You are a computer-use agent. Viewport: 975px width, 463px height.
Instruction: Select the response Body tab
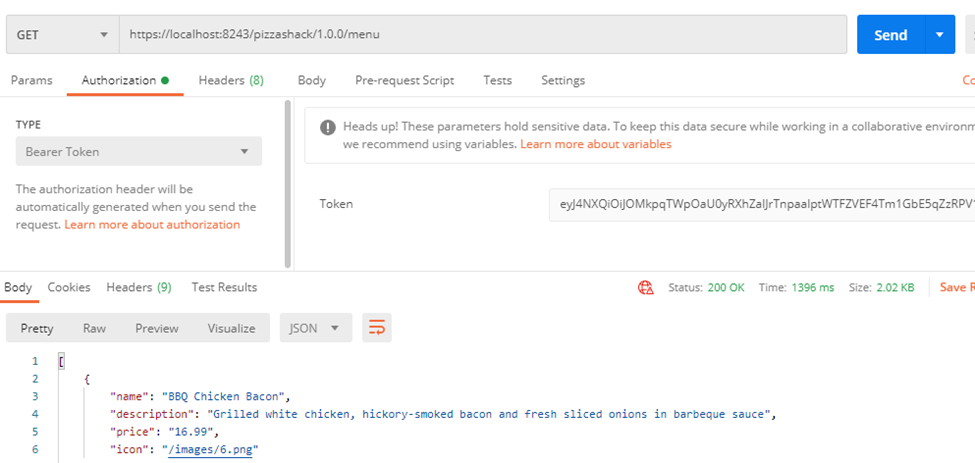tap(18, 287)
